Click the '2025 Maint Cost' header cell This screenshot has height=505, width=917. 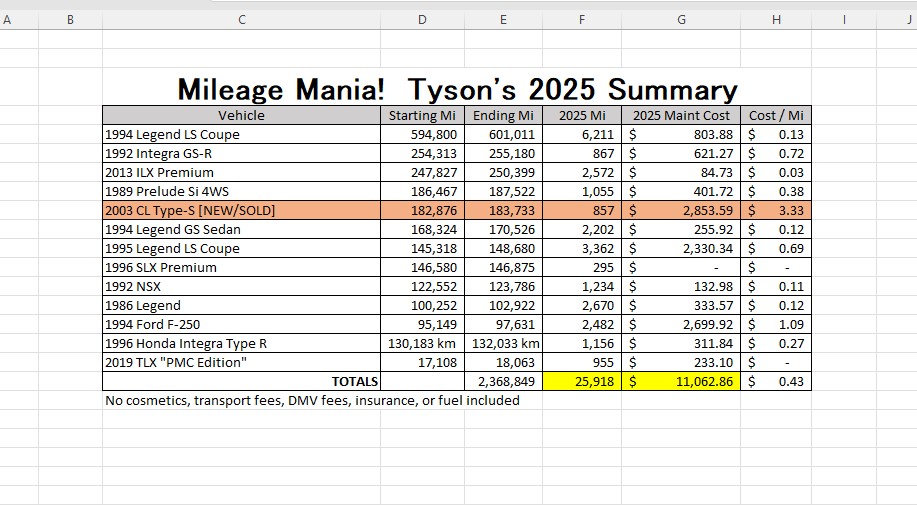[x=681, y=115]
